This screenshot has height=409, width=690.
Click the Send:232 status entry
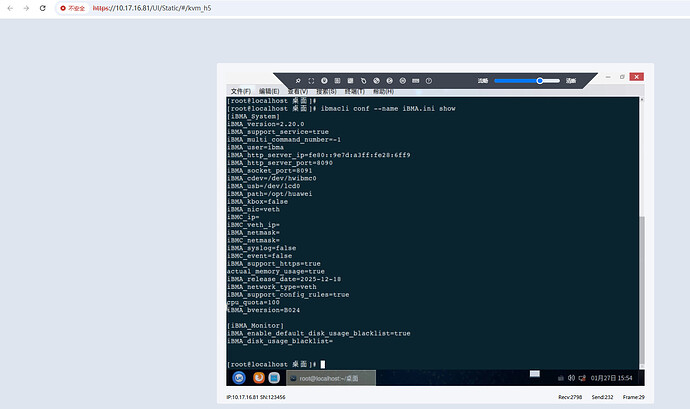(602, 397)
